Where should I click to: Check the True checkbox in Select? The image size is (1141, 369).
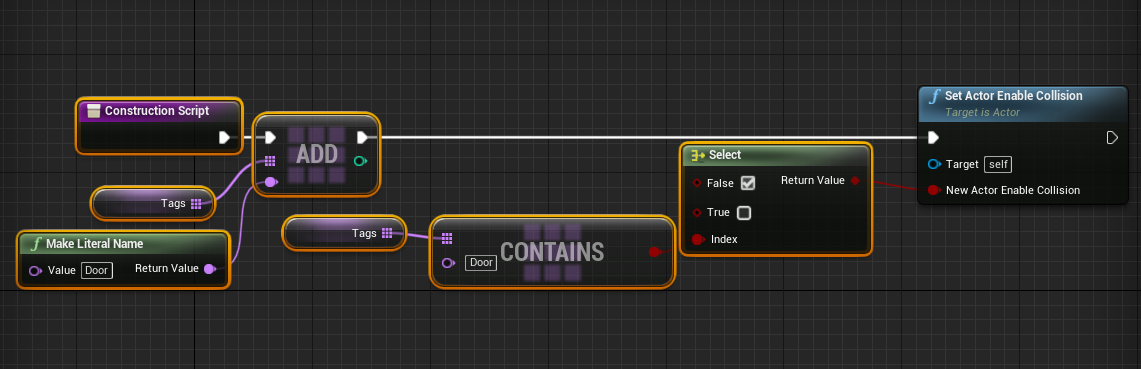click(744, 213)
